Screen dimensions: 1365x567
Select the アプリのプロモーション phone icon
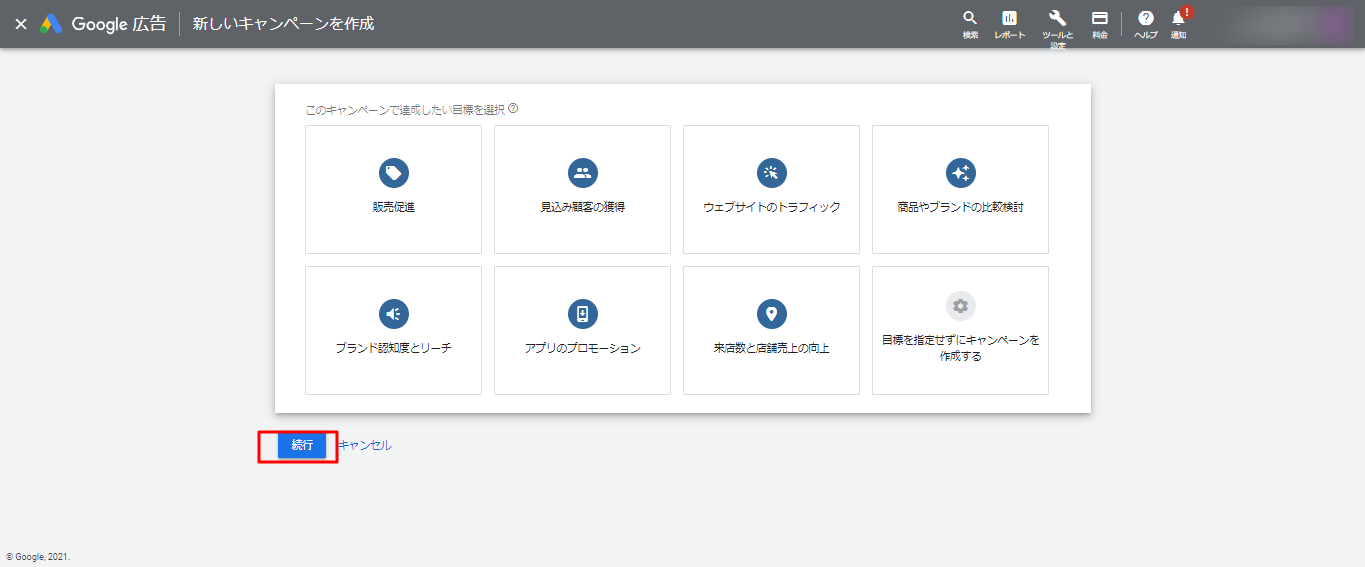[582, 314]
